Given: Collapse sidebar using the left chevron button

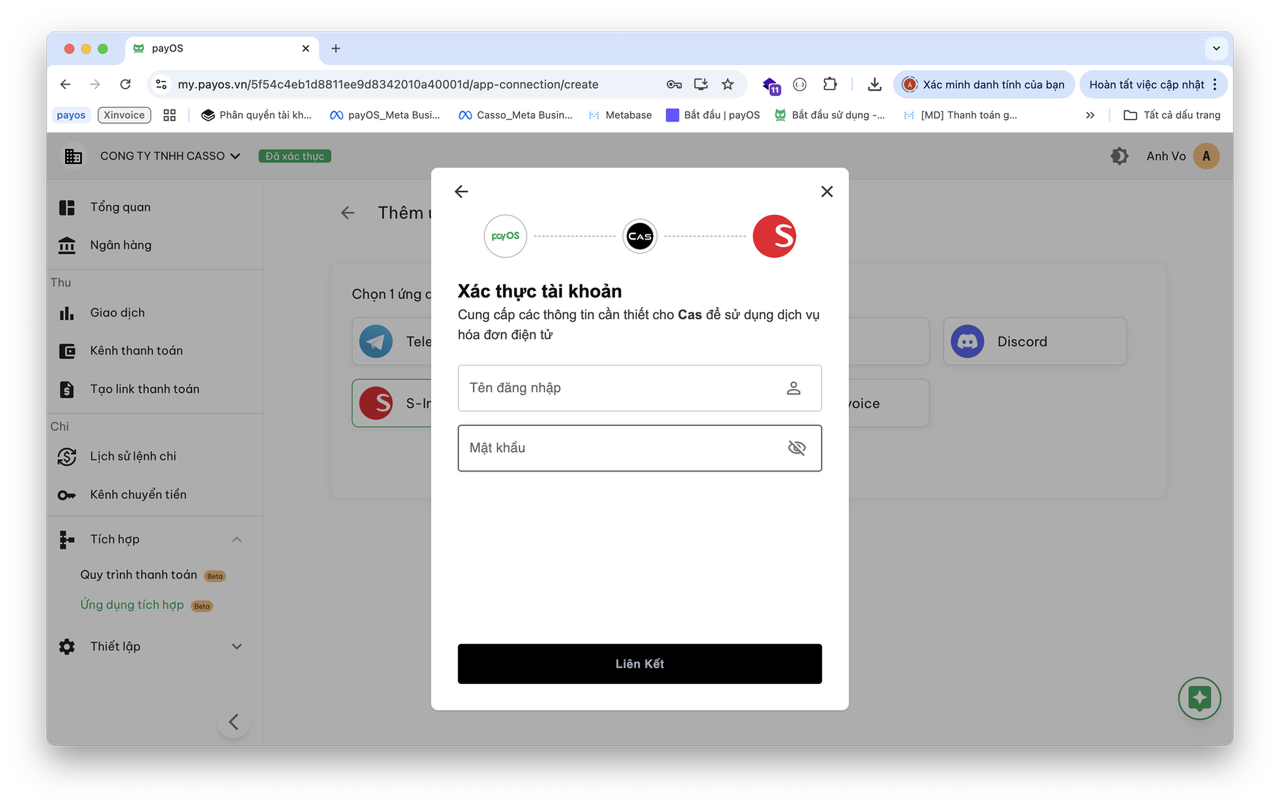Looking at the screenshot, I should (x=233, y=722).
